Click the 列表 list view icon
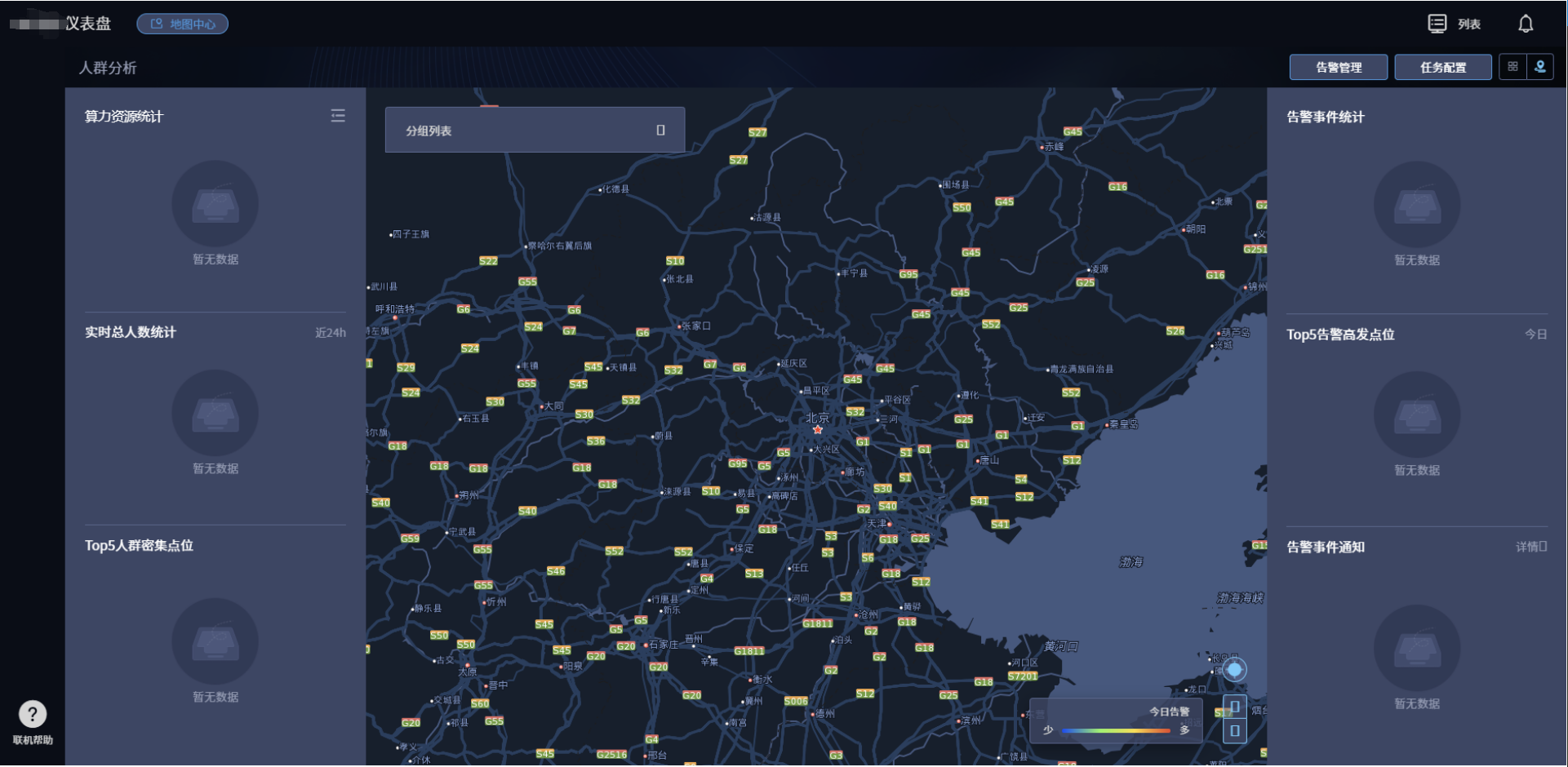This screenshot has height=767, width=1568. coord(1437,24)
